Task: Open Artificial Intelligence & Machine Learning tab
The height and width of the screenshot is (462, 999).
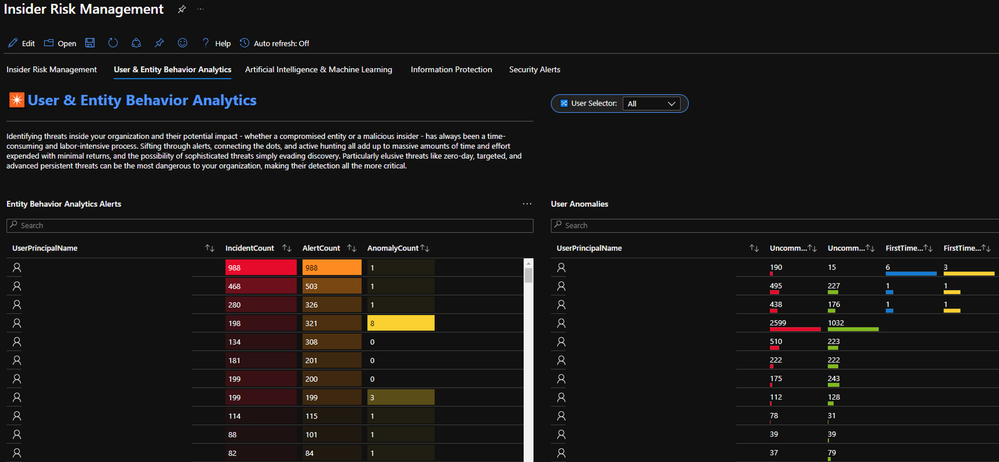Action: pos(319,69)
